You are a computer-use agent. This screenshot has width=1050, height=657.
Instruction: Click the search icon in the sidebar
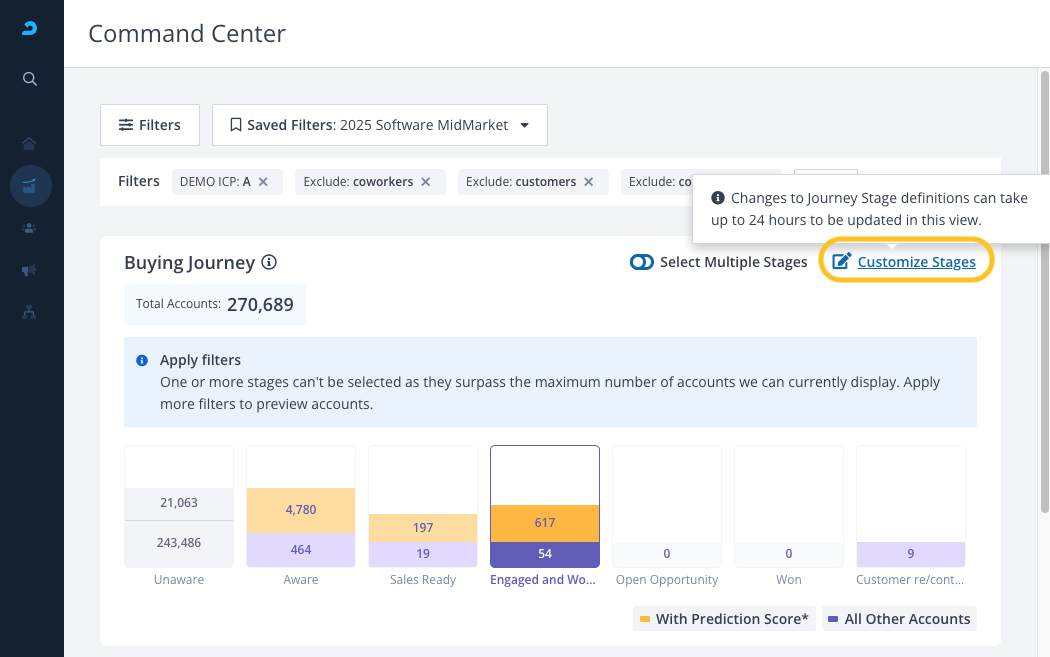[30, 79]
